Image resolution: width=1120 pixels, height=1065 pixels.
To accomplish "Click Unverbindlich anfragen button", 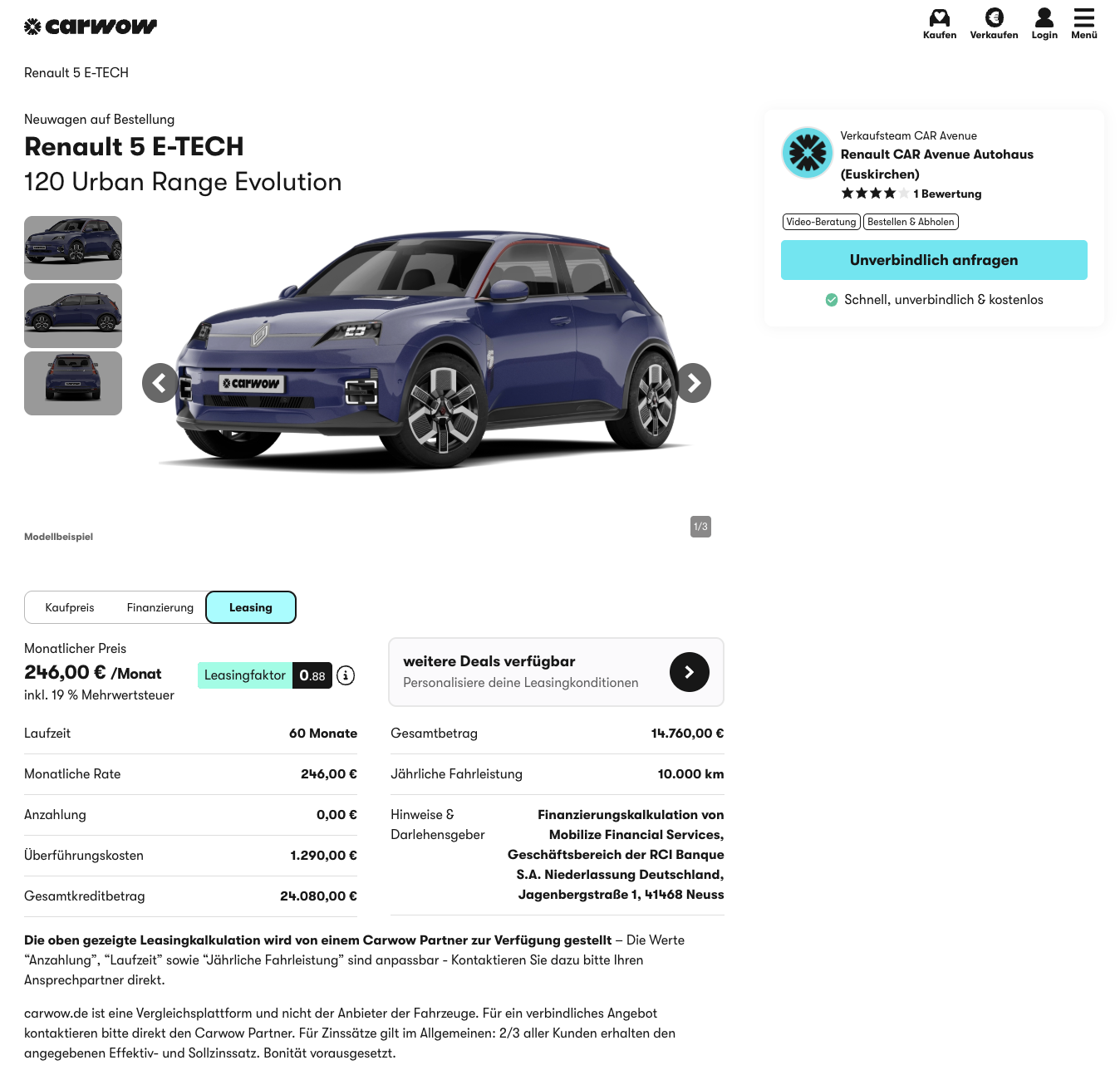I will [x=934, y=260].
